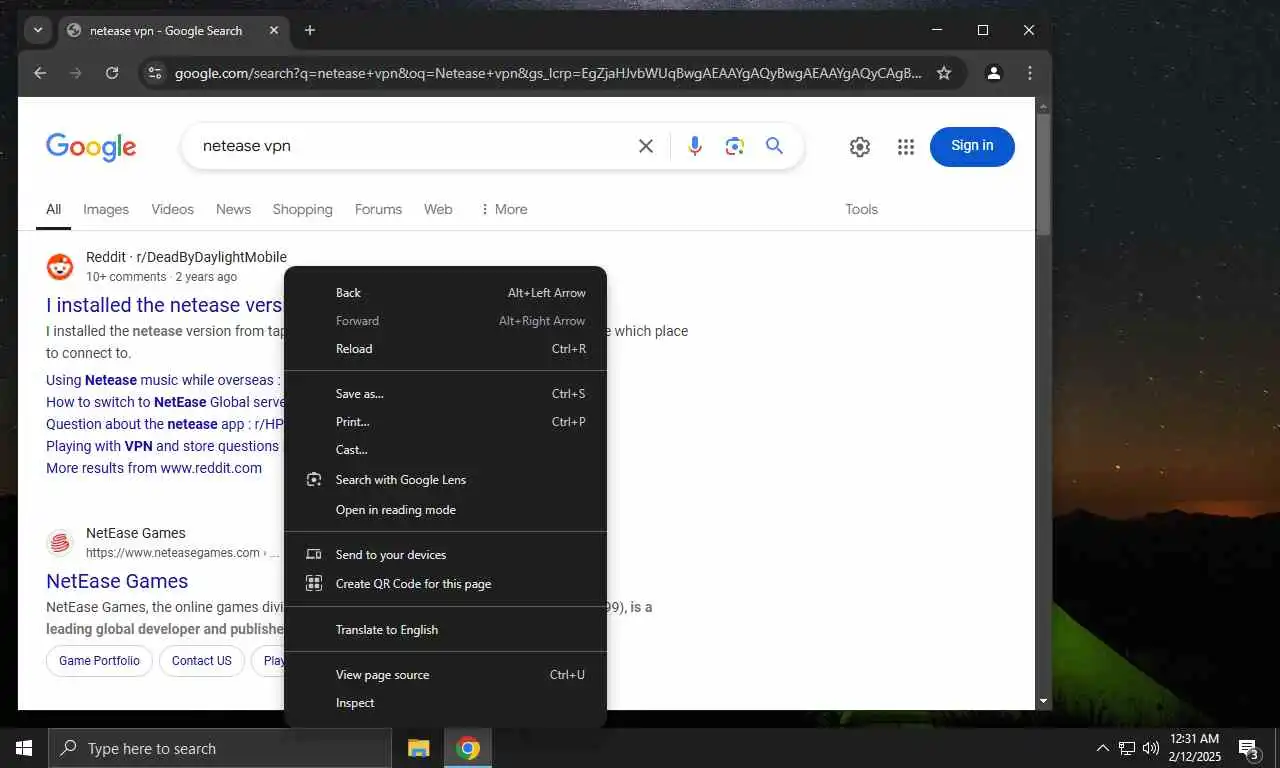Click the NetEase Games favicon
This screenshot has height=768, width=1280.
pyautogui.click(x=60, y=543)
